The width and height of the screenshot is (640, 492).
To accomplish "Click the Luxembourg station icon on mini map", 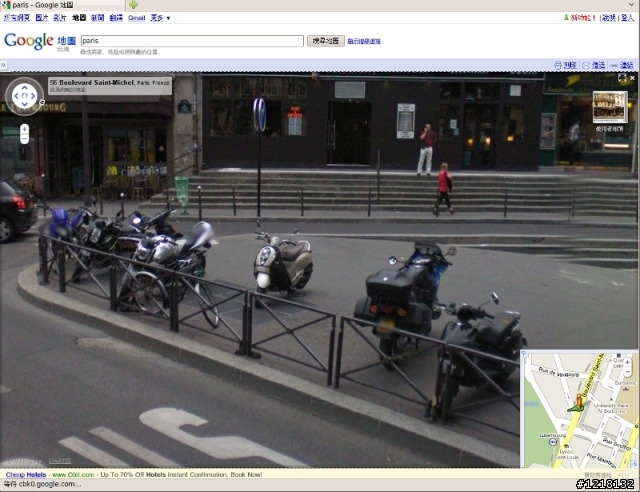I will coord(552,442).
